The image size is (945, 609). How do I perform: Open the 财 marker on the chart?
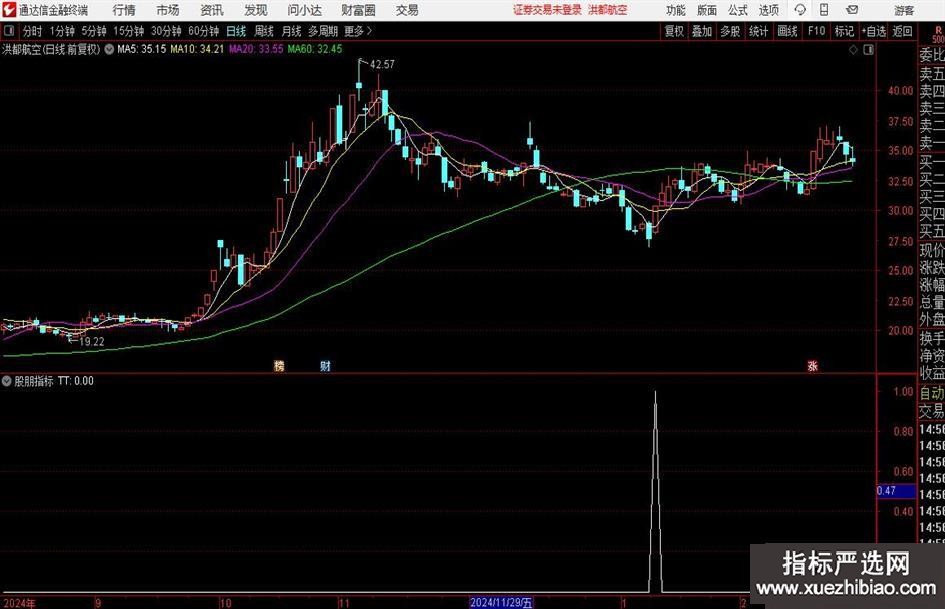pyautogui.click(x=325, y=365)
